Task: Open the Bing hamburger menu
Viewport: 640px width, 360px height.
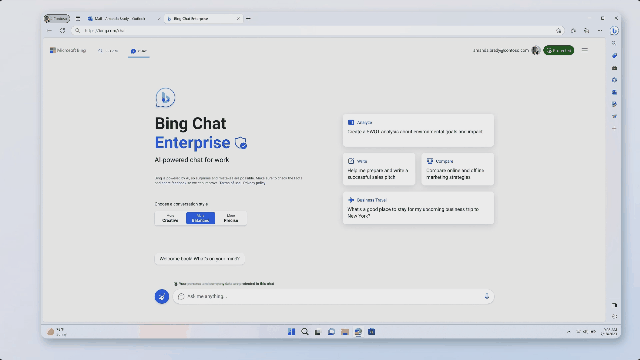Action: [x=585, y=50]
